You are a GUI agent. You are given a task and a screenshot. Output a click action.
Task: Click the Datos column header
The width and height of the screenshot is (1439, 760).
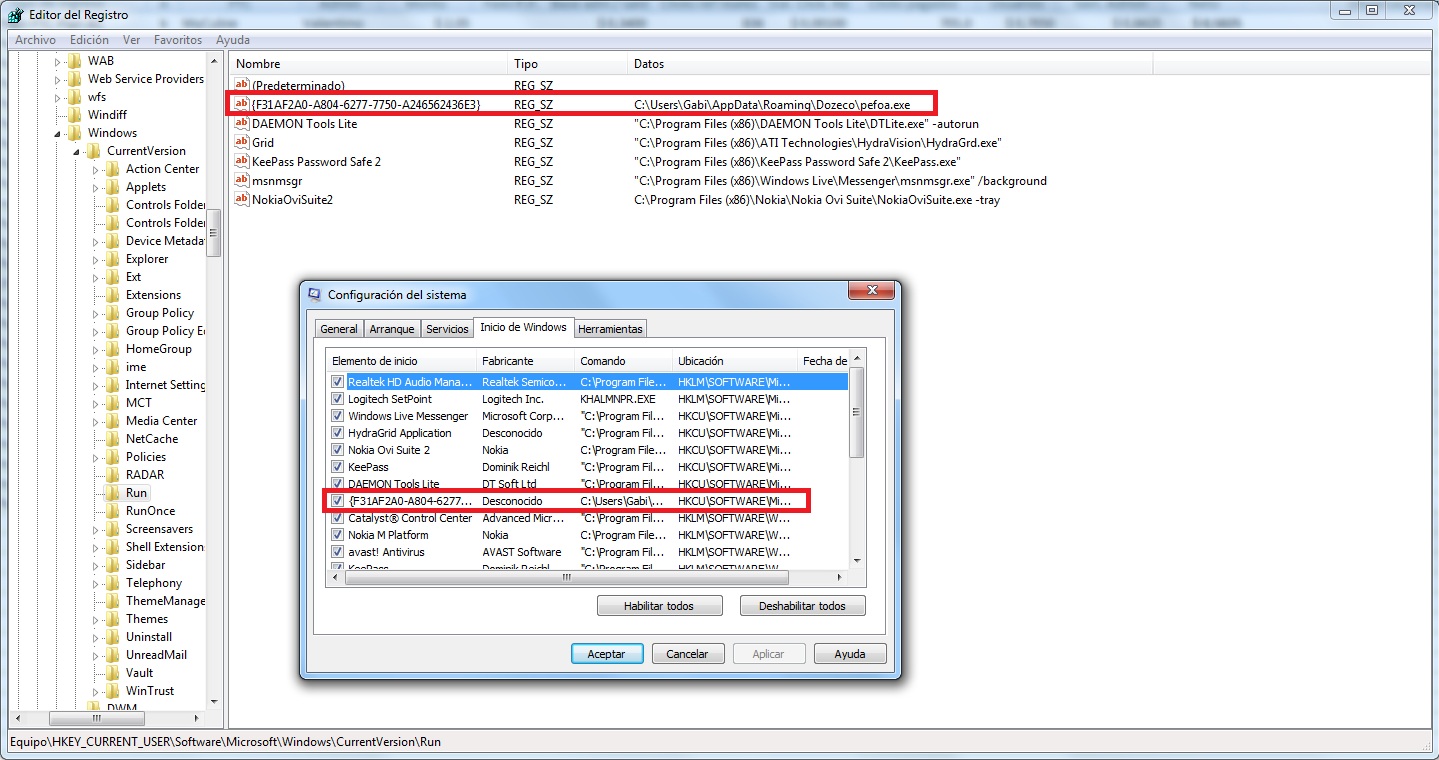click(x=649, y=64)
